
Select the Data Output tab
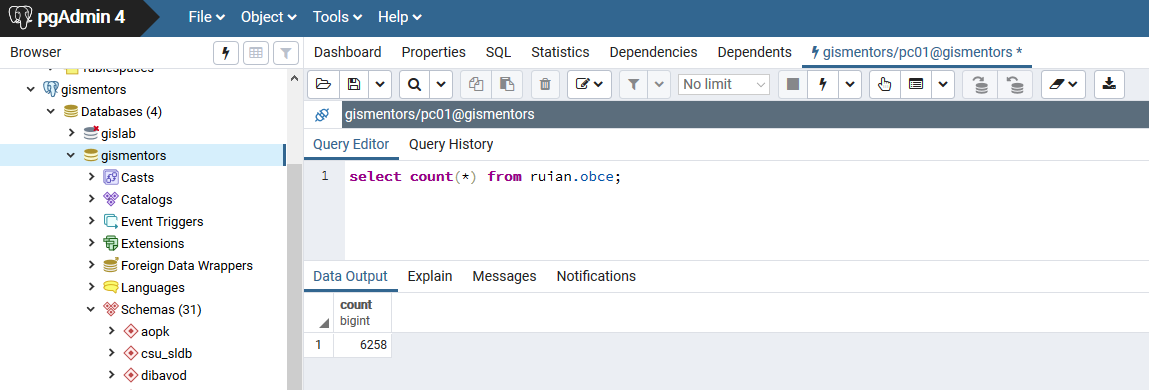coord(350,276)
